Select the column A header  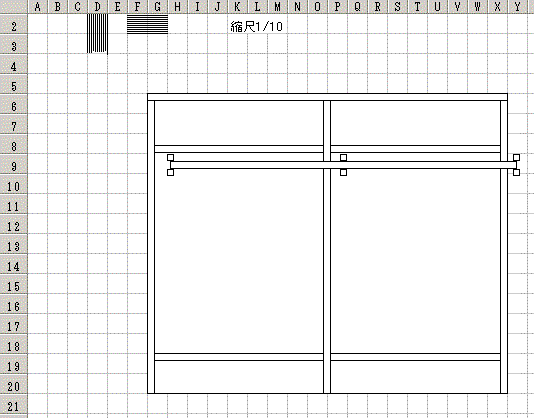pyautogui.click(x=37, y=6)
